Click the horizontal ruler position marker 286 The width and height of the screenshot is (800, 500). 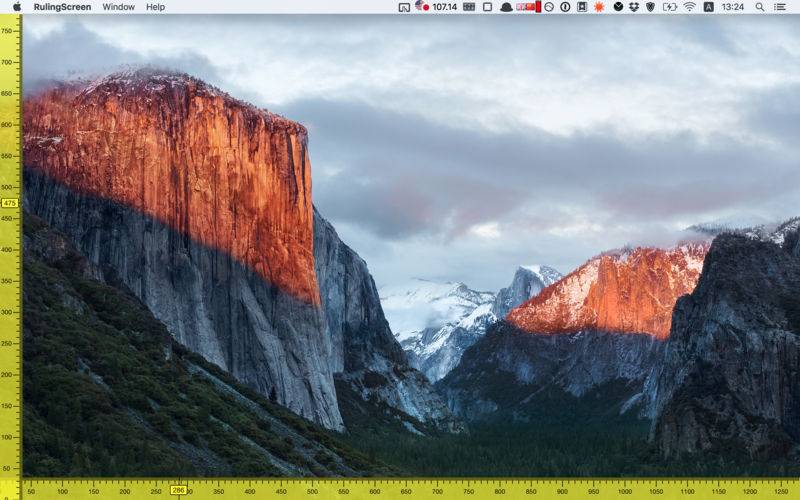tap(179, 490)
